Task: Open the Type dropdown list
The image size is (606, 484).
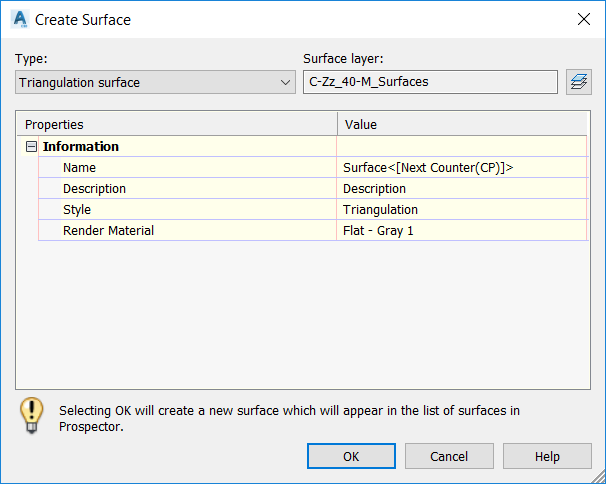Action: coord(155,82)
